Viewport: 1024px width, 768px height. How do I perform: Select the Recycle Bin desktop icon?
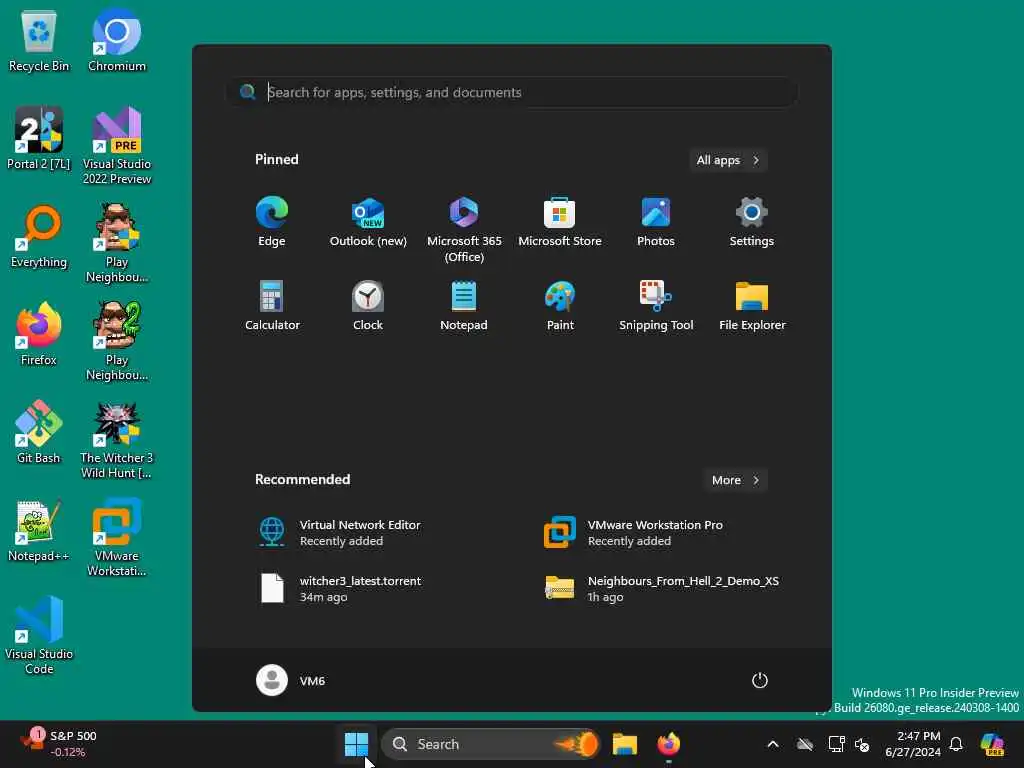(39, 40)
